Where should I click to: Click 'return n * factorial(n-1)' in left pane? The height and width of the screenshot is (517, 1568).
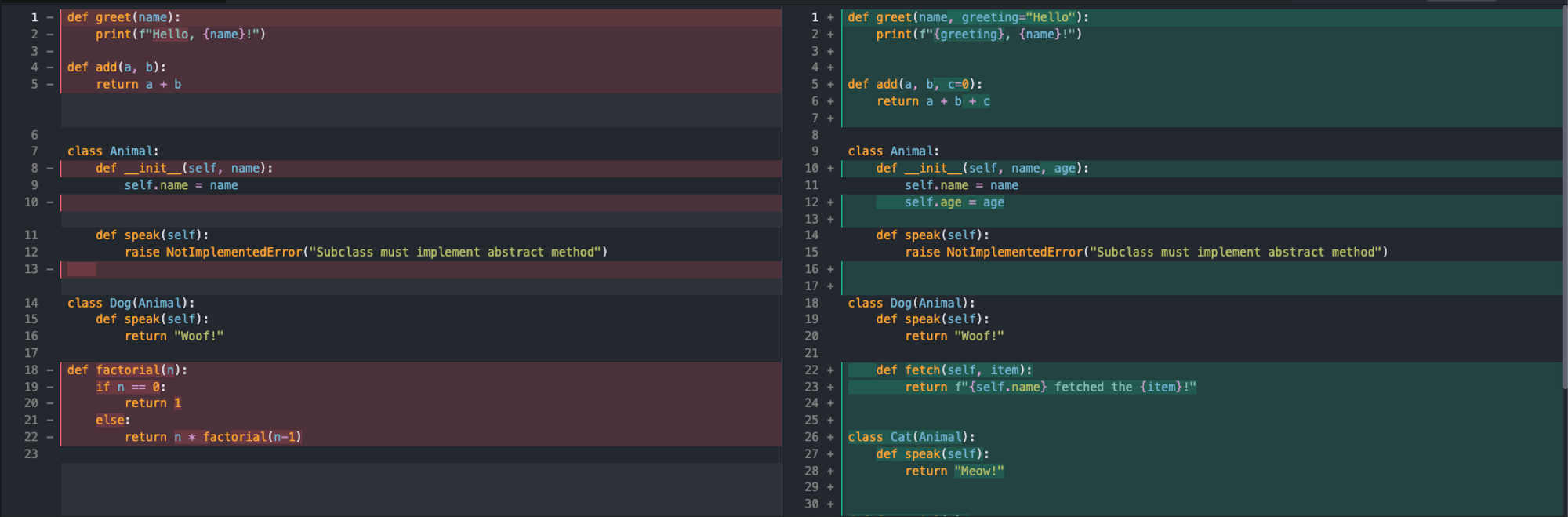212,438
